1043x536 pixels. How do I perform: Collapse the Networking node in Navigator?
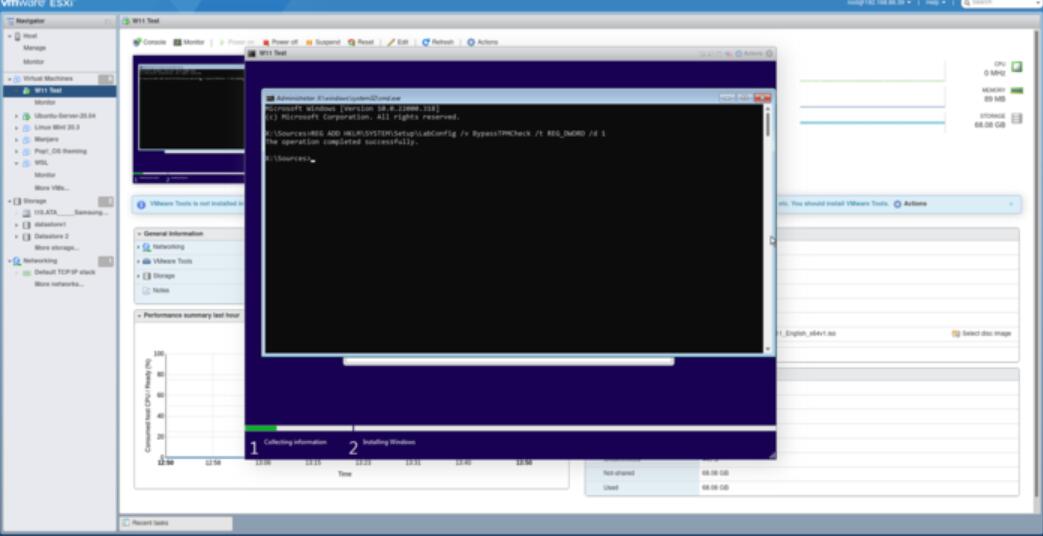[9, 261]
